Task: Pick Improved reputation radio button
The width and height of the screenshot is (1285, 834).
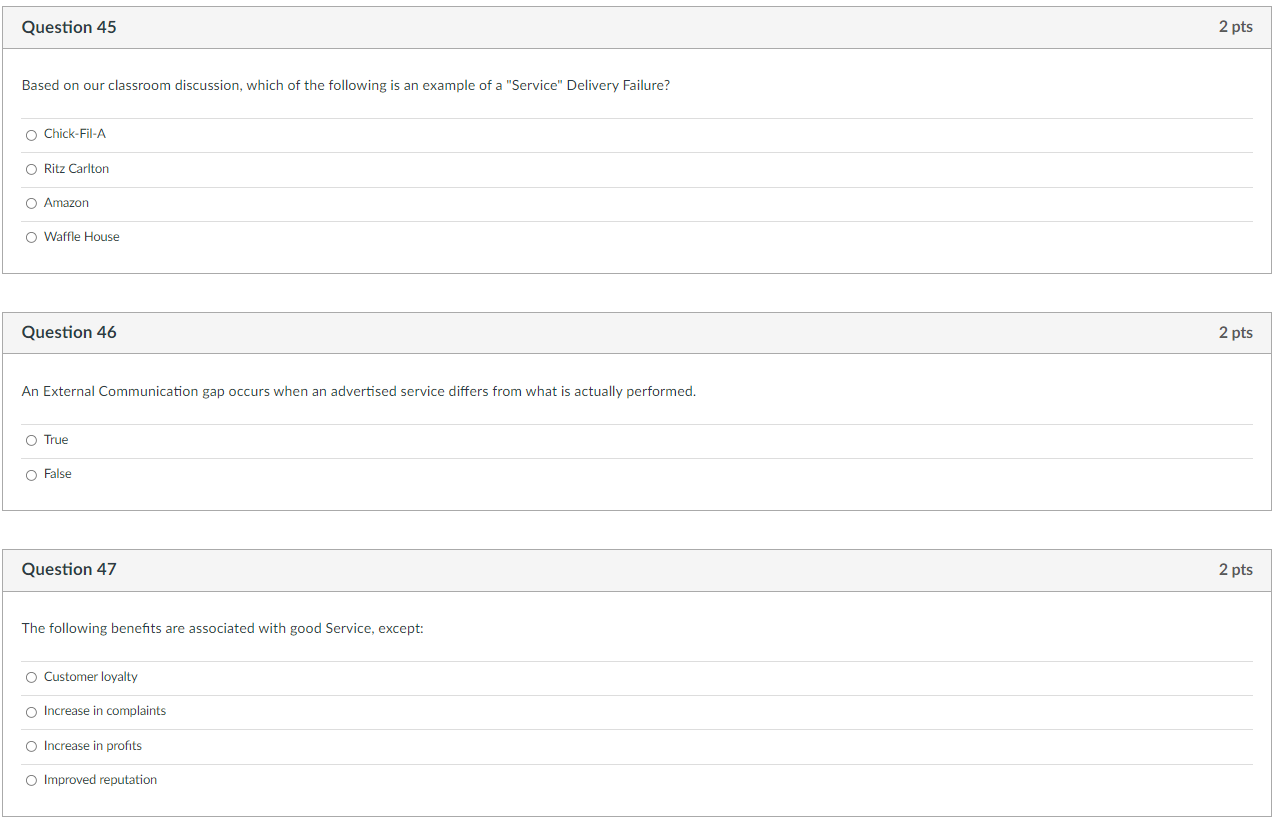Action: point(32,781)
